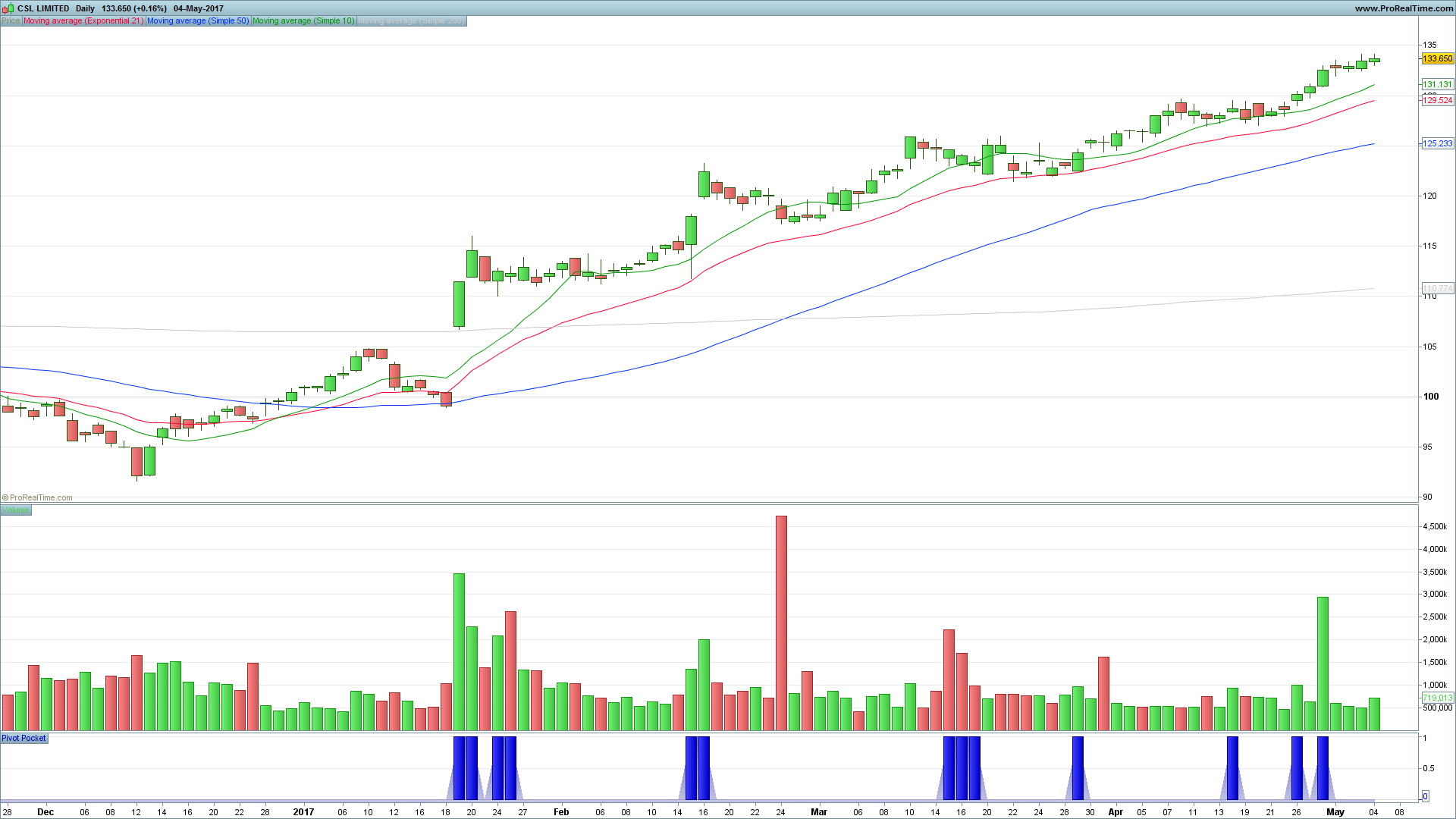Click the Feb month label on date axis

click(x=561, y=811)
